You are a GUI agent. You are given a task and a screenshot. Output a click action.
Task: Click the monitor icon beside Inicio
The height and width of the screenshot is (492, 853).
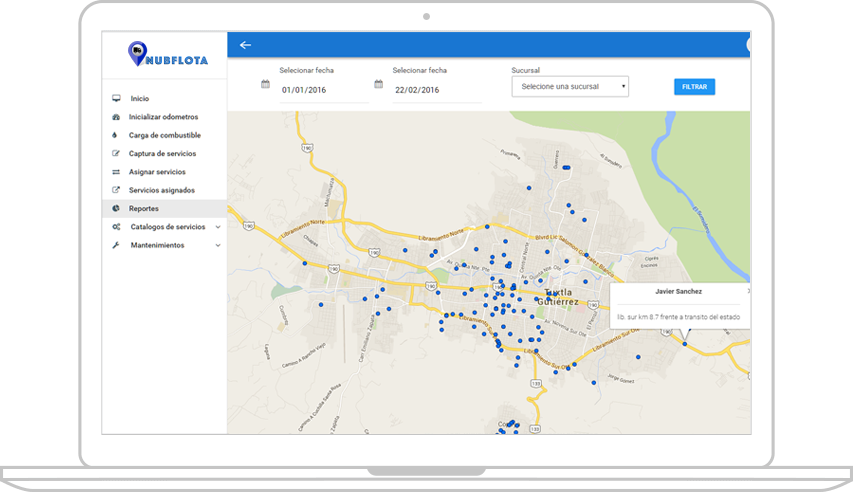click(116, 98)
